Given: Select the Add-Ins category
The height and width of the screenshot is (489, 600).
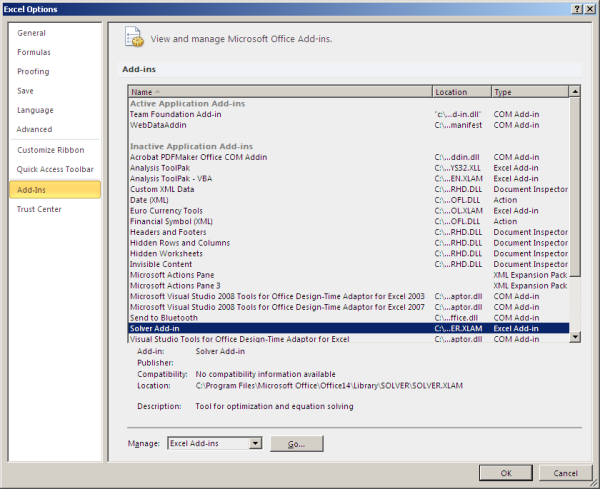Looking at the screenshot, I should coord(55,190).
